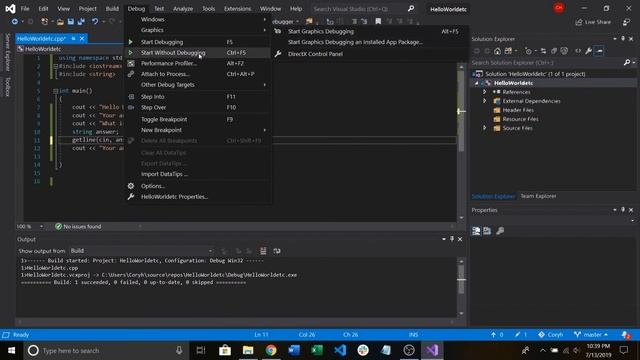Click the Save icon in the toolbar
The height and width of the screenshot is (360, 640).
[71, 21]
